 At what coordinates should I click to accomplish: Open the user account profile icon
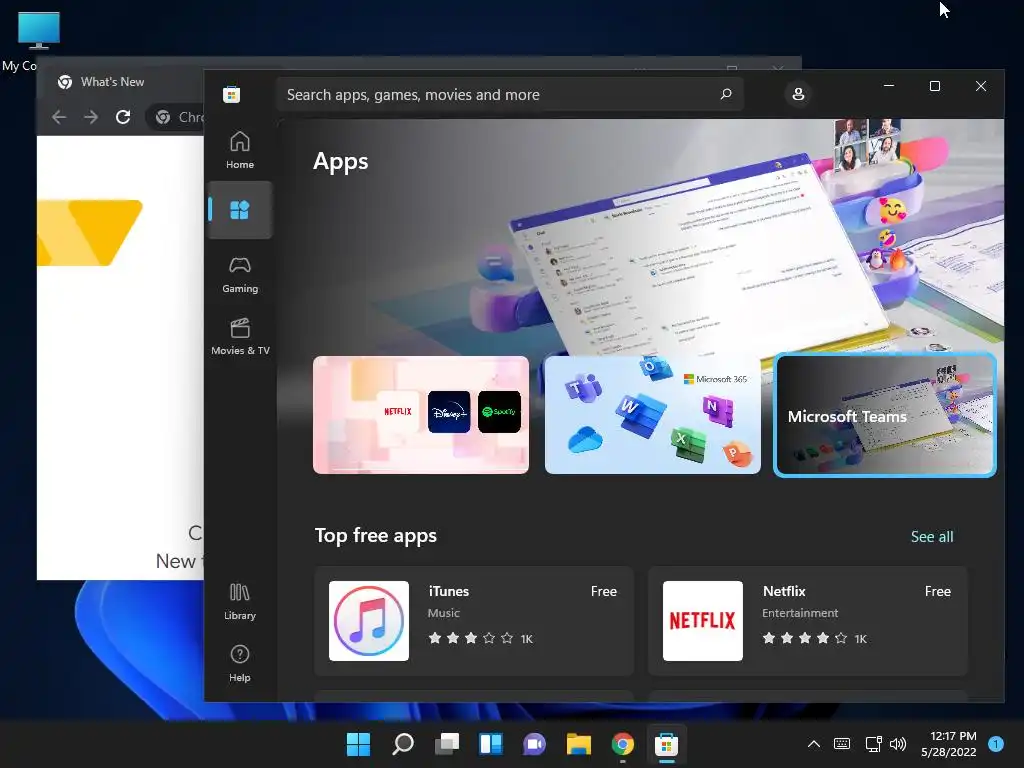[x=798, y=94]
